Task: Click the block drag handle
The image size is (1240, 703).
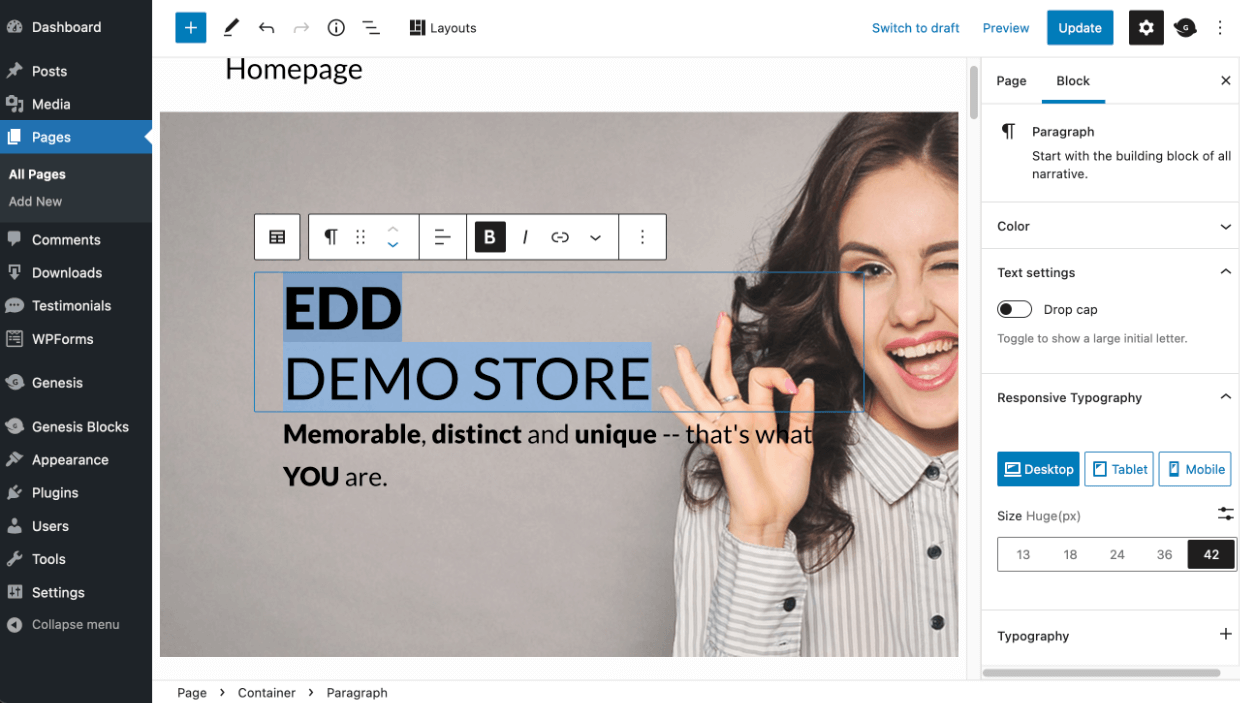Action: [361, 237]
